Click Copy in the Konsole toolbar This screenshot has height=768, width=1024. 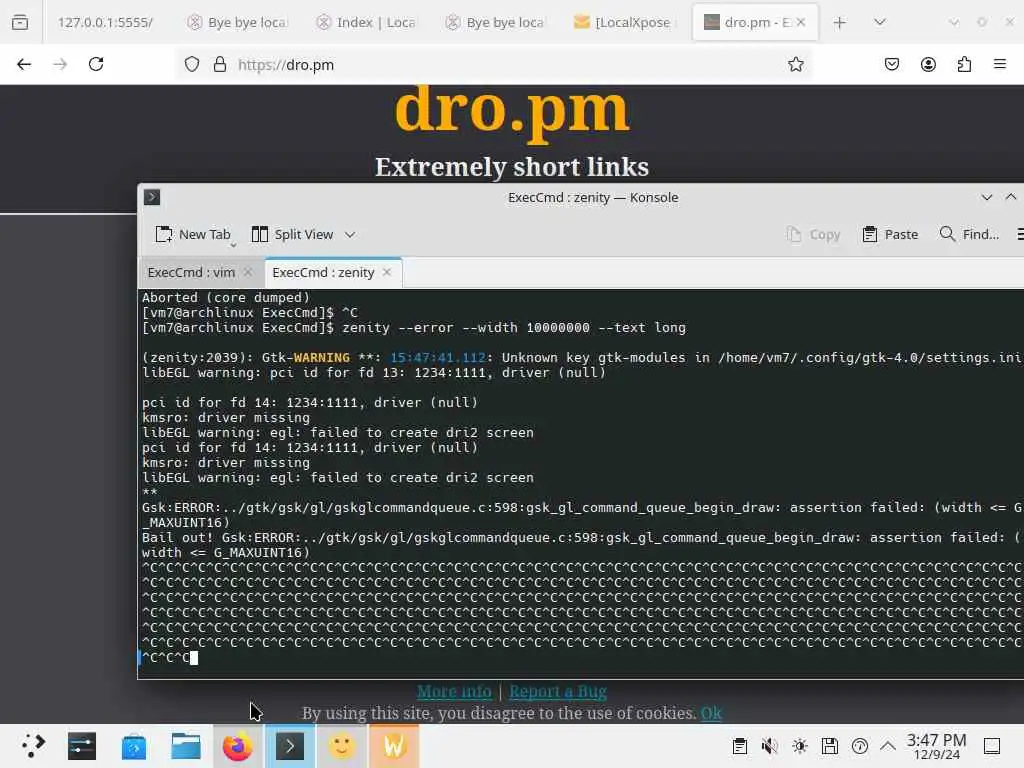coord(814,234)
